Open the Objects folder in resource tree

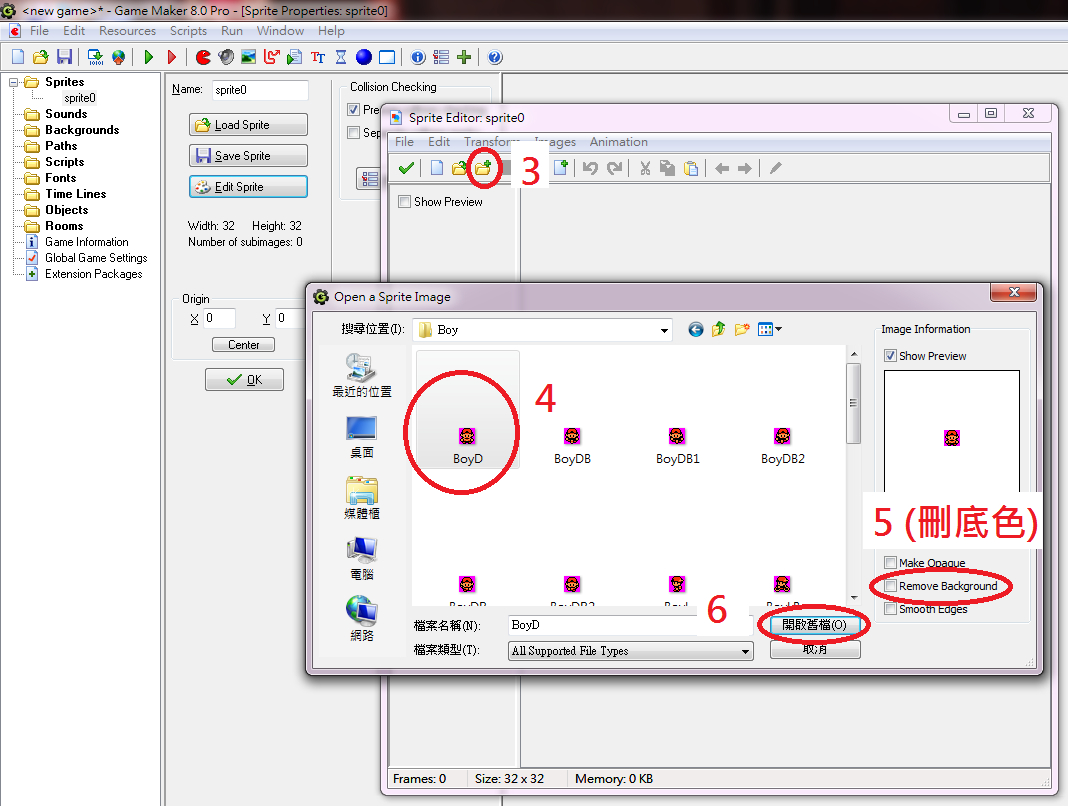(66, 210)
